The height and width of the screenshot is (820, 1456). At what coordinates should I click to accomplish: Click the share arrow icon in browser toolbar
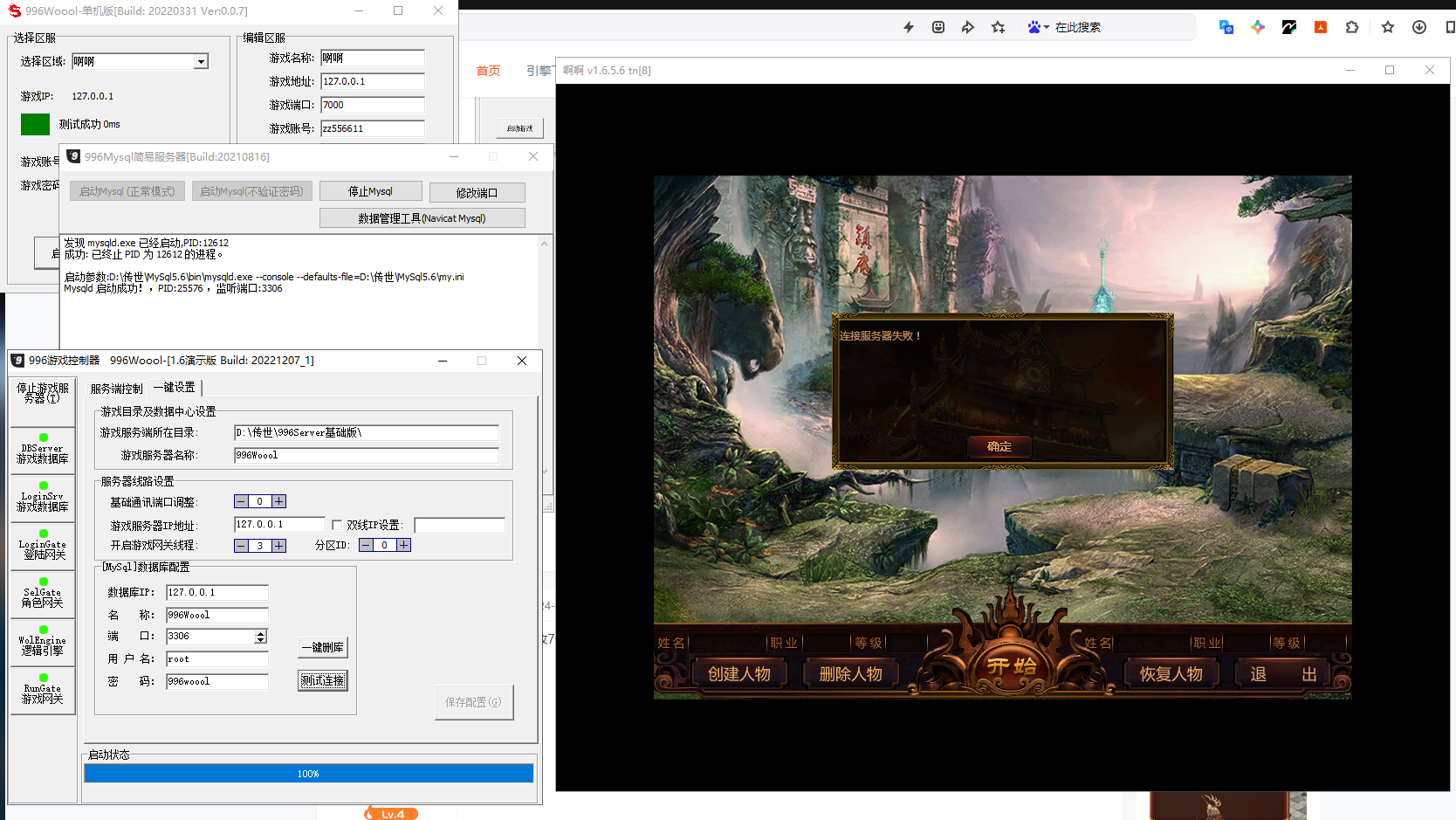tap(968, 27)
